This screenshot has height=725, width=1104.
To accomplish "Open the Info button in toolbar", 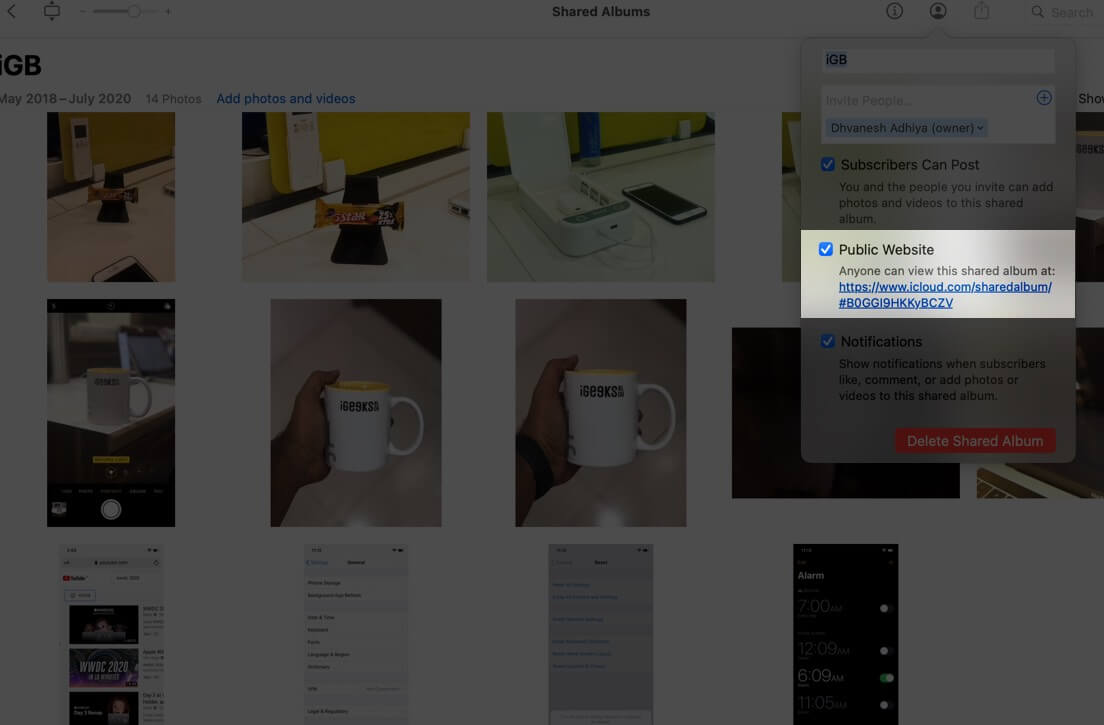I will [x=894, y=11].
